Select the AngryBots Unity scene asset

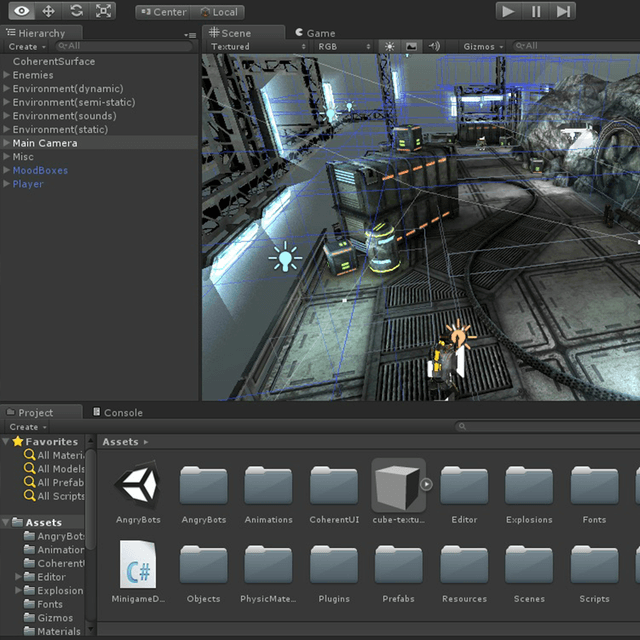[138, 487]
